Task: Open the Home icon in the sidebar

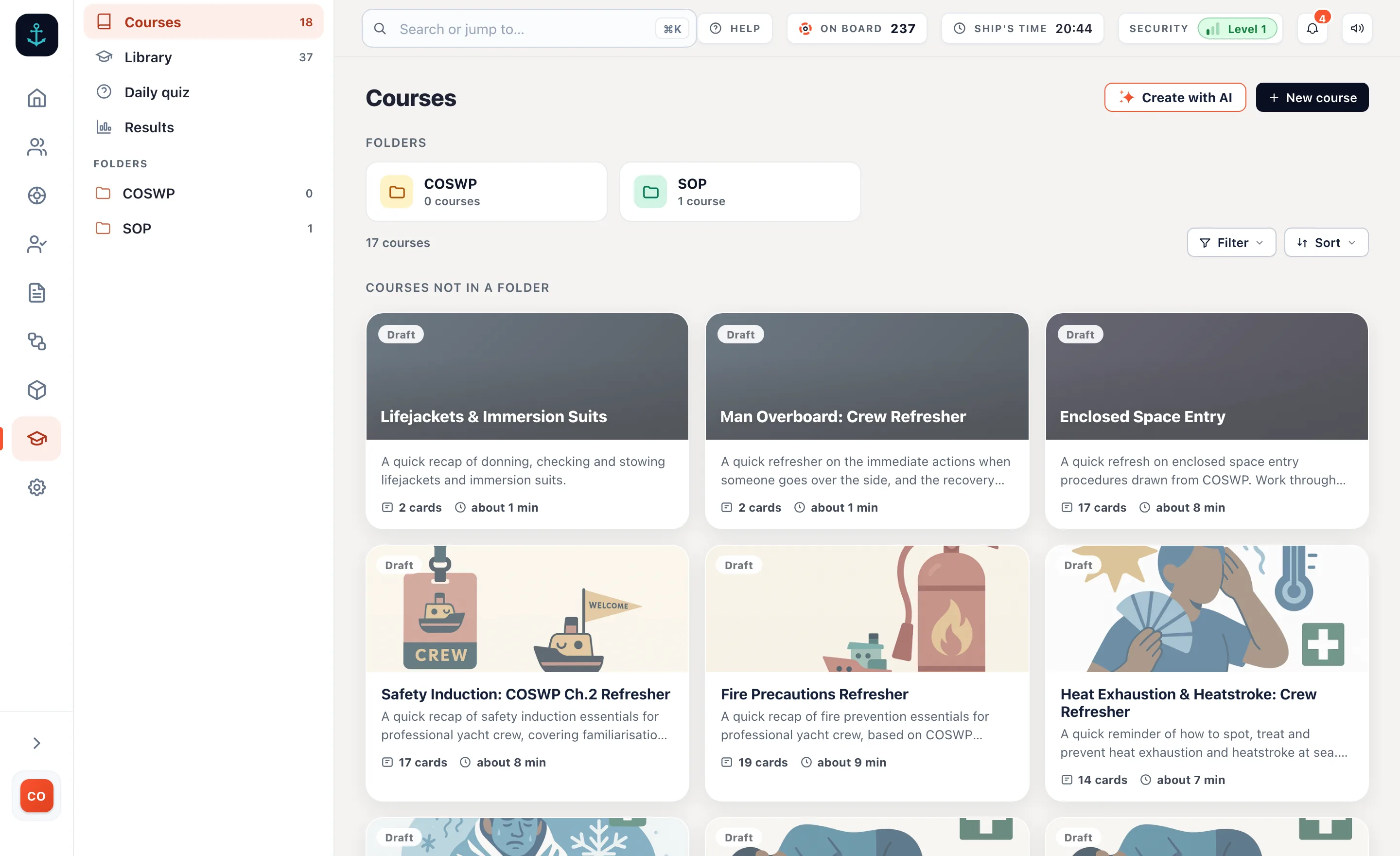Action: coord(36,98)
